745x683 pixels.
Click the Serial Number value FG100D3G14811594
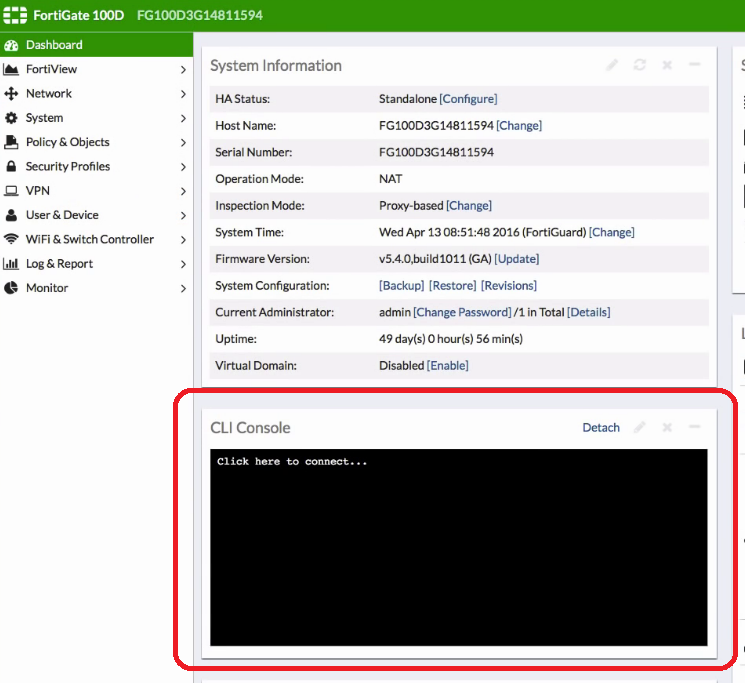tap(436, 152)
